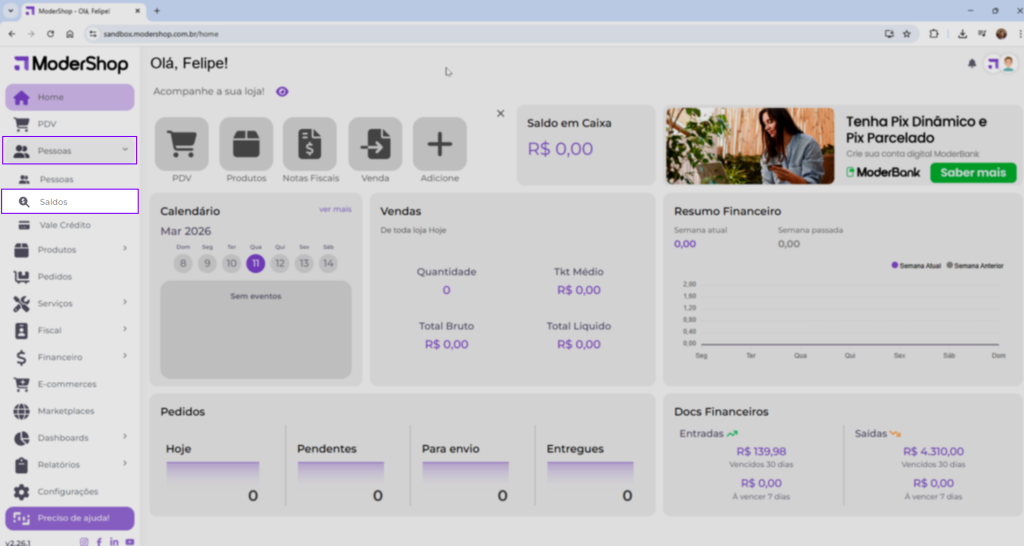Click the Adicione plus icon
Image resolution: width=1024 pixels, height=546 pixels.
point(440,144)
